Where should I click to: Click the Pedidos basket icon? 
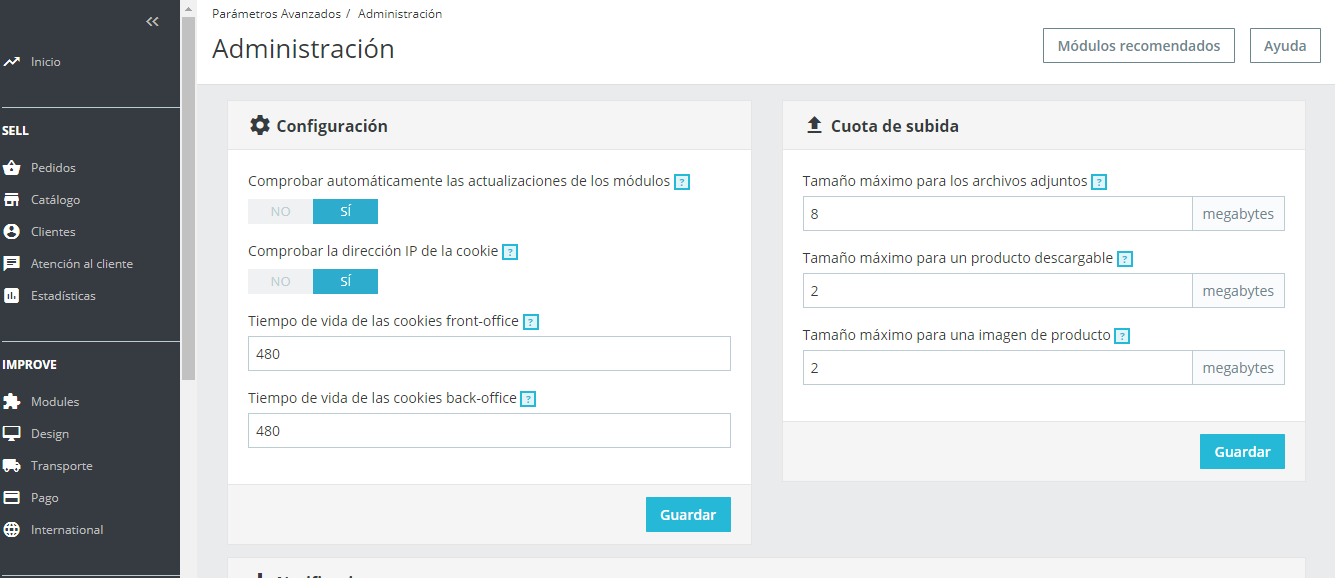pyautogui.click(x=12, y=168)
